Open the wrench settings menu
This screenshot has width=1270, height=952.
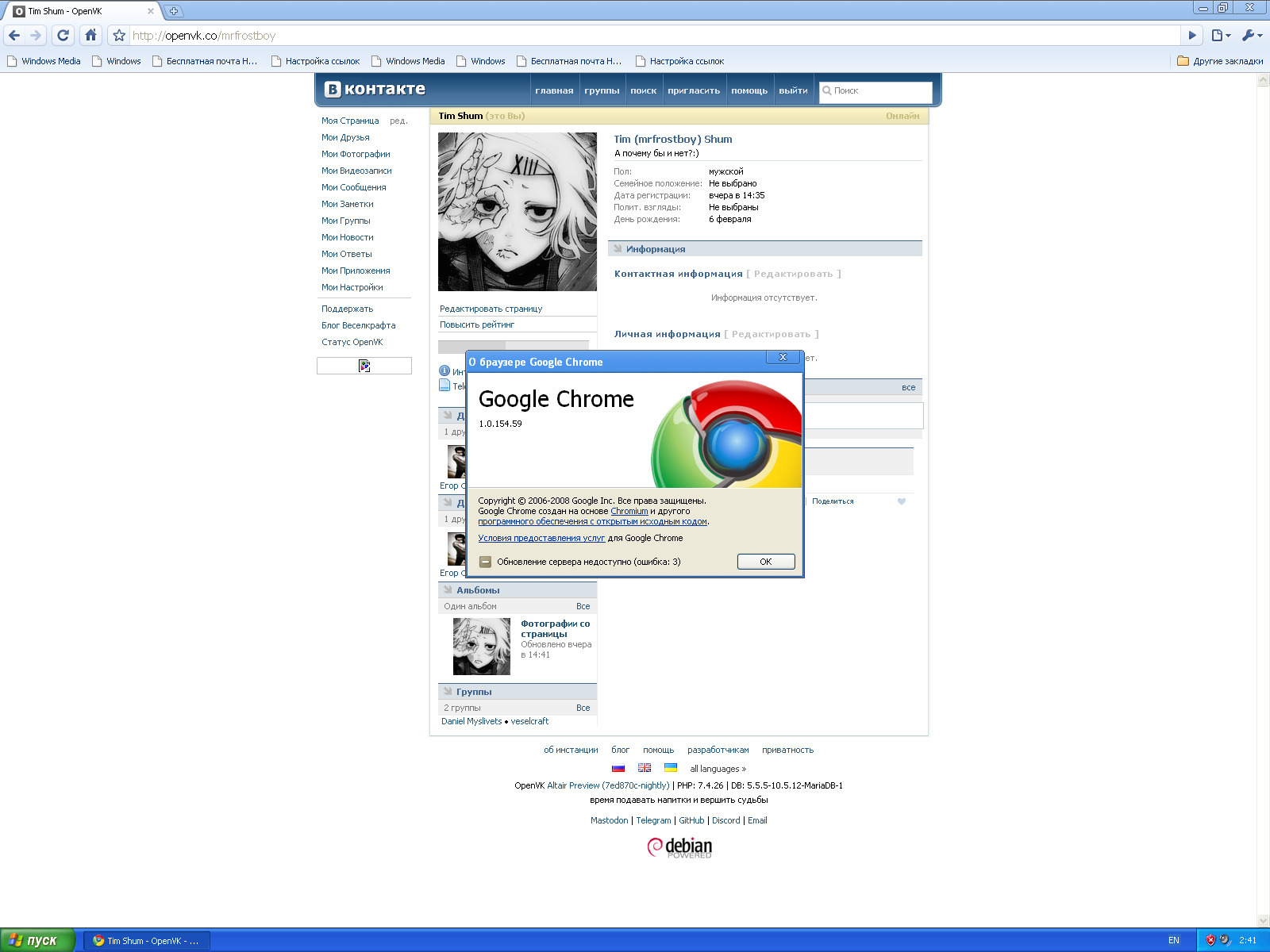click(x=1252, y=35)
